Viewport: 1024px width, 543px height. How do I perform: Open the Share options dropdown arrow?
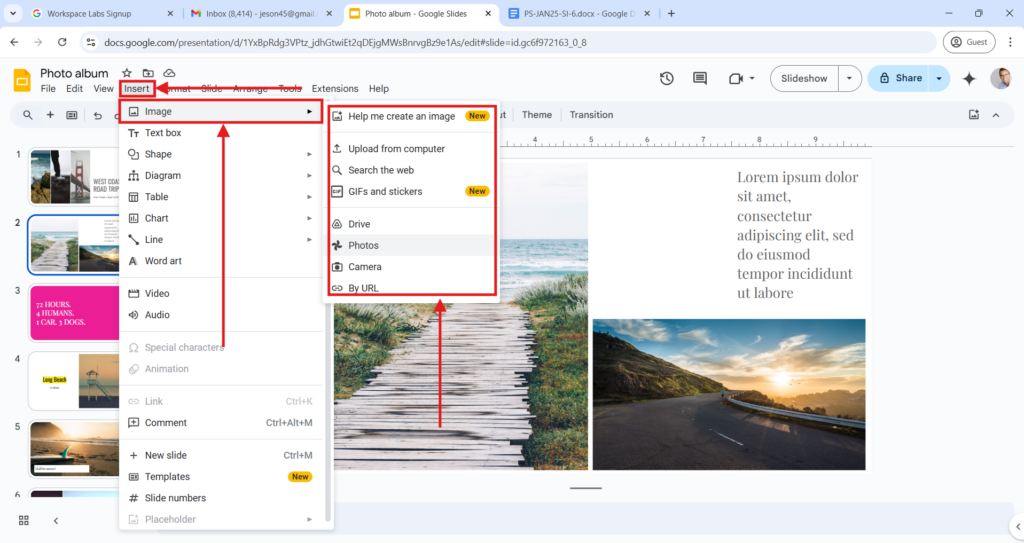[939, 78]
